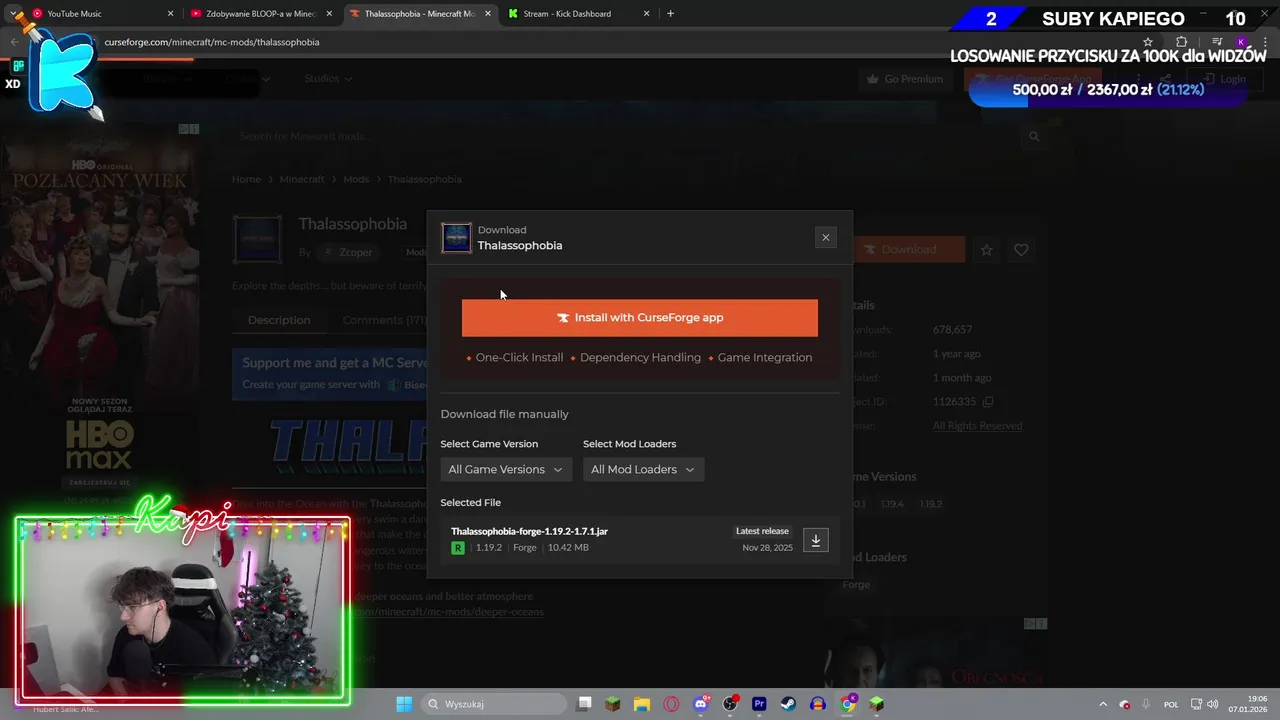Open the Windows Start menu
Viewport: 1280px width, 720px height.
[x=404, y=704]
